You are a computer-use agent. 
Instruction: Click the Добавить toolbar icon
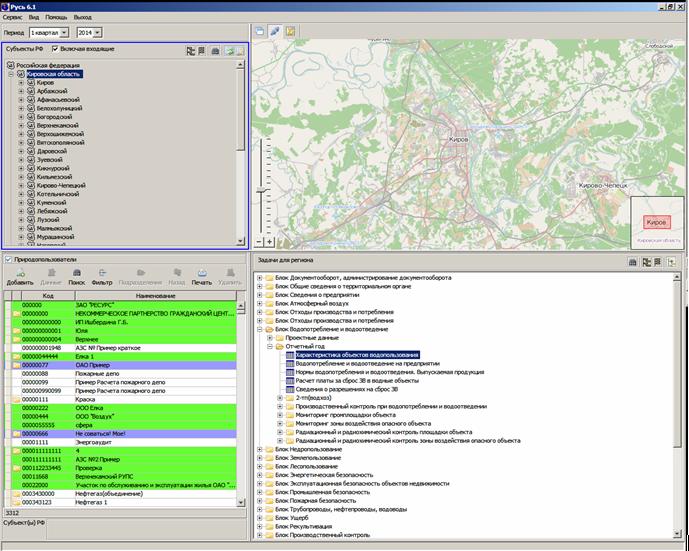pyautogui.click(x=19, y=273)
